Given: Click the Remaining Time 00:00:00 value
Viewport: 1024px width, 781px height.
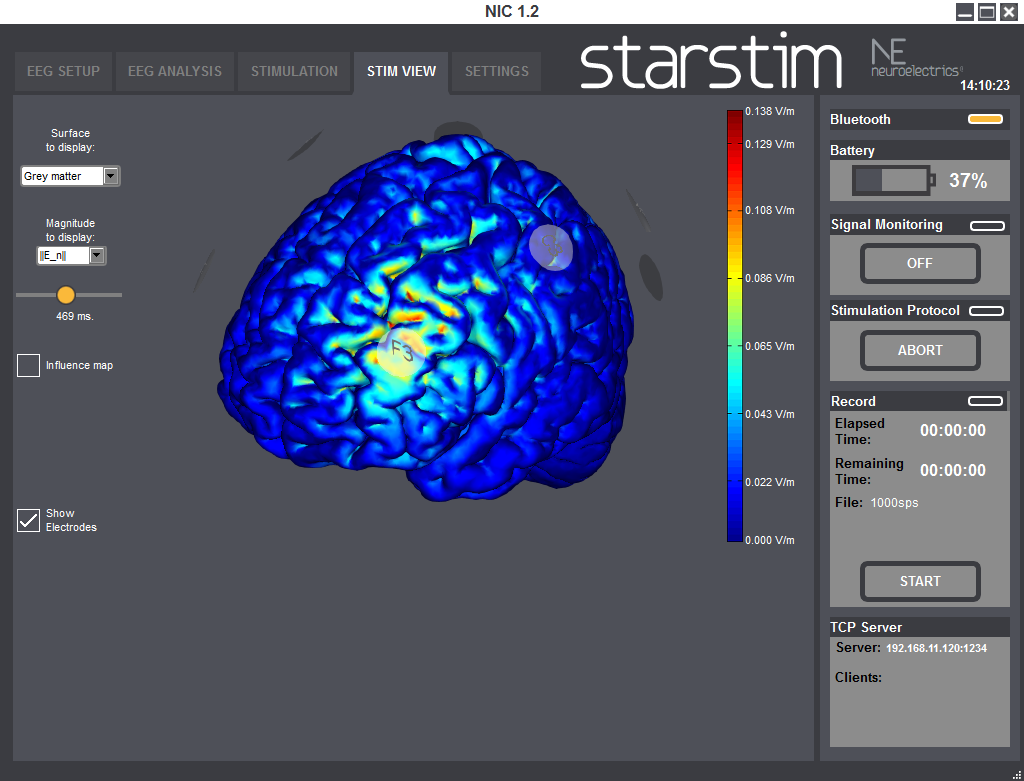Looking at the screenshot, I should coord(953,470).
